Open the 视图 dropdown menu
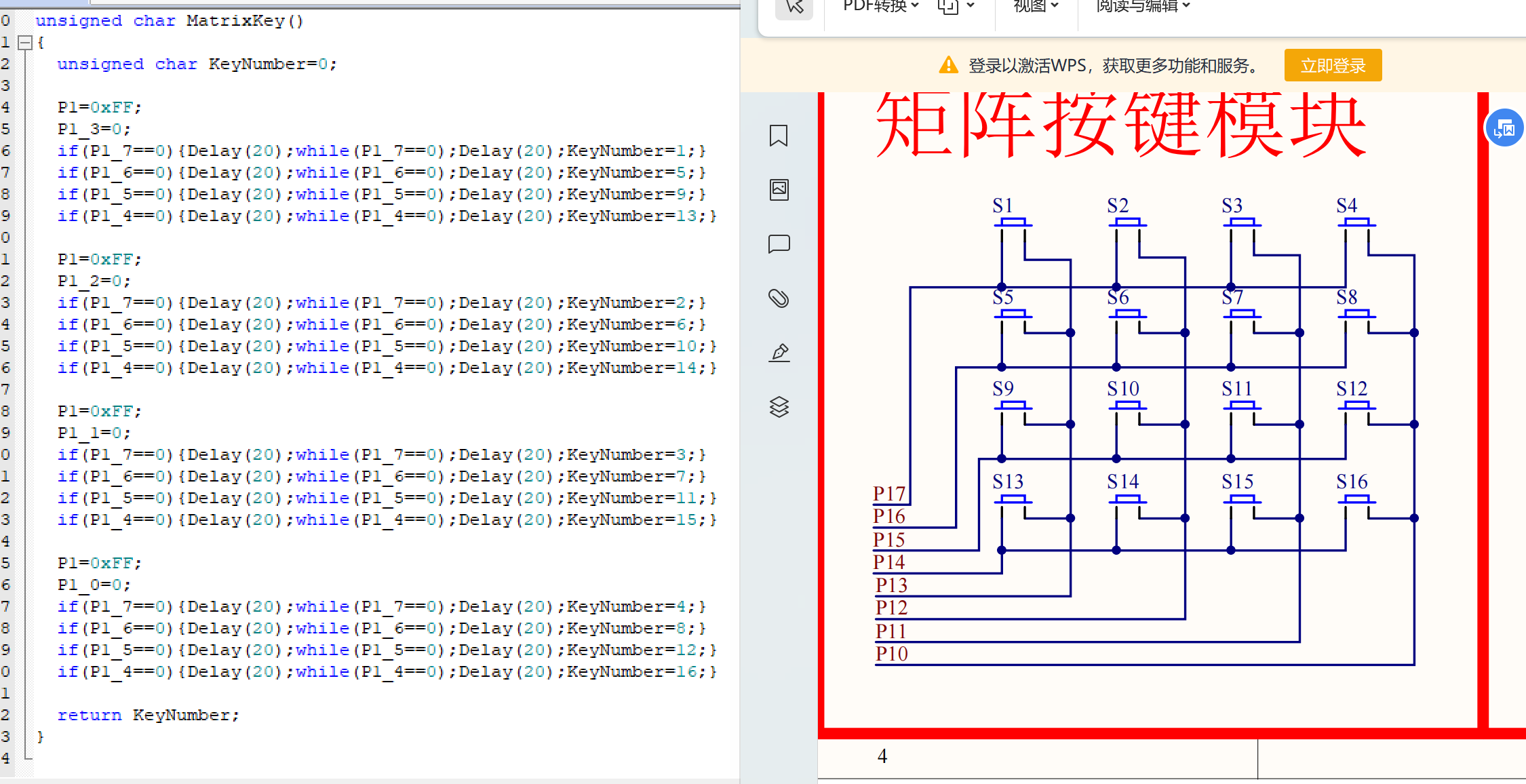1526x784 pixels. (x=1036, y=6)
